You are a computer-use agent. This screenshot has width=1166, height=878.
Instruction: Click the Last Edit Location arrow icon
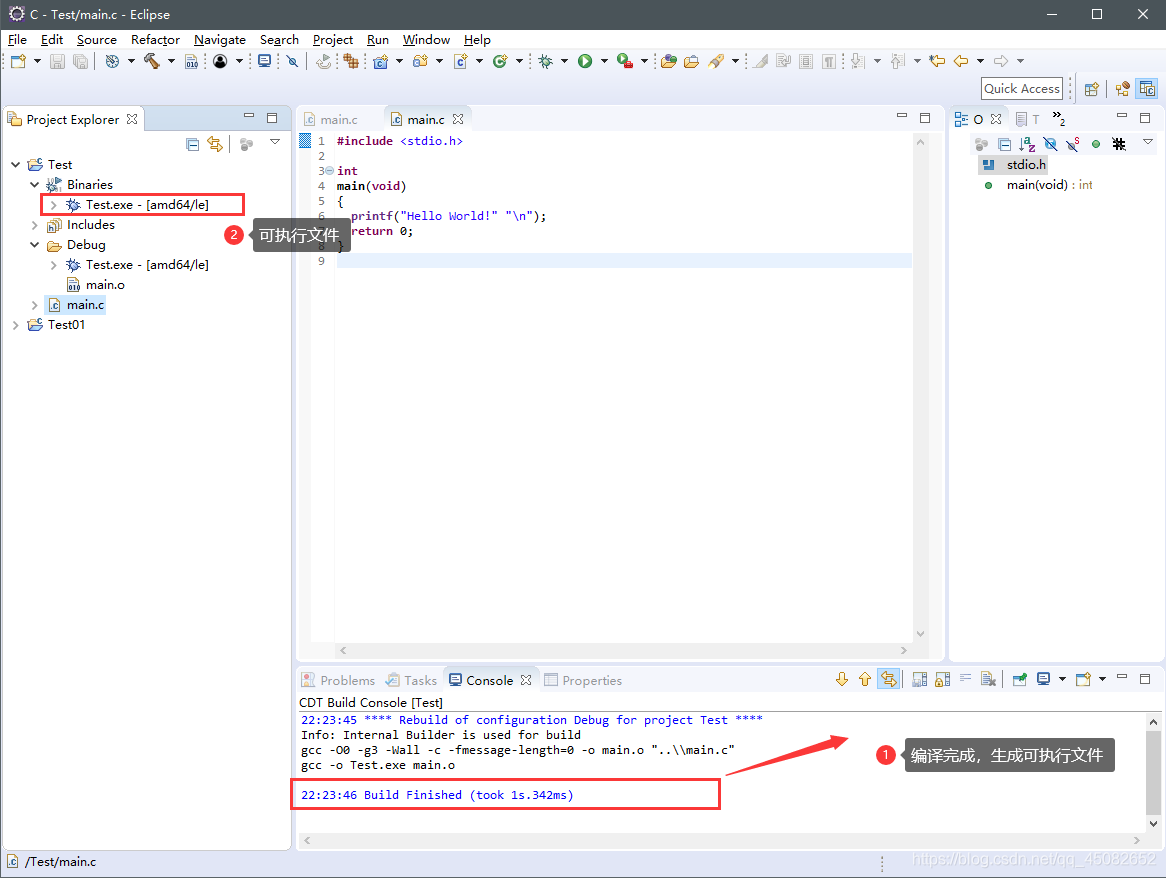(x=937, y=61)
